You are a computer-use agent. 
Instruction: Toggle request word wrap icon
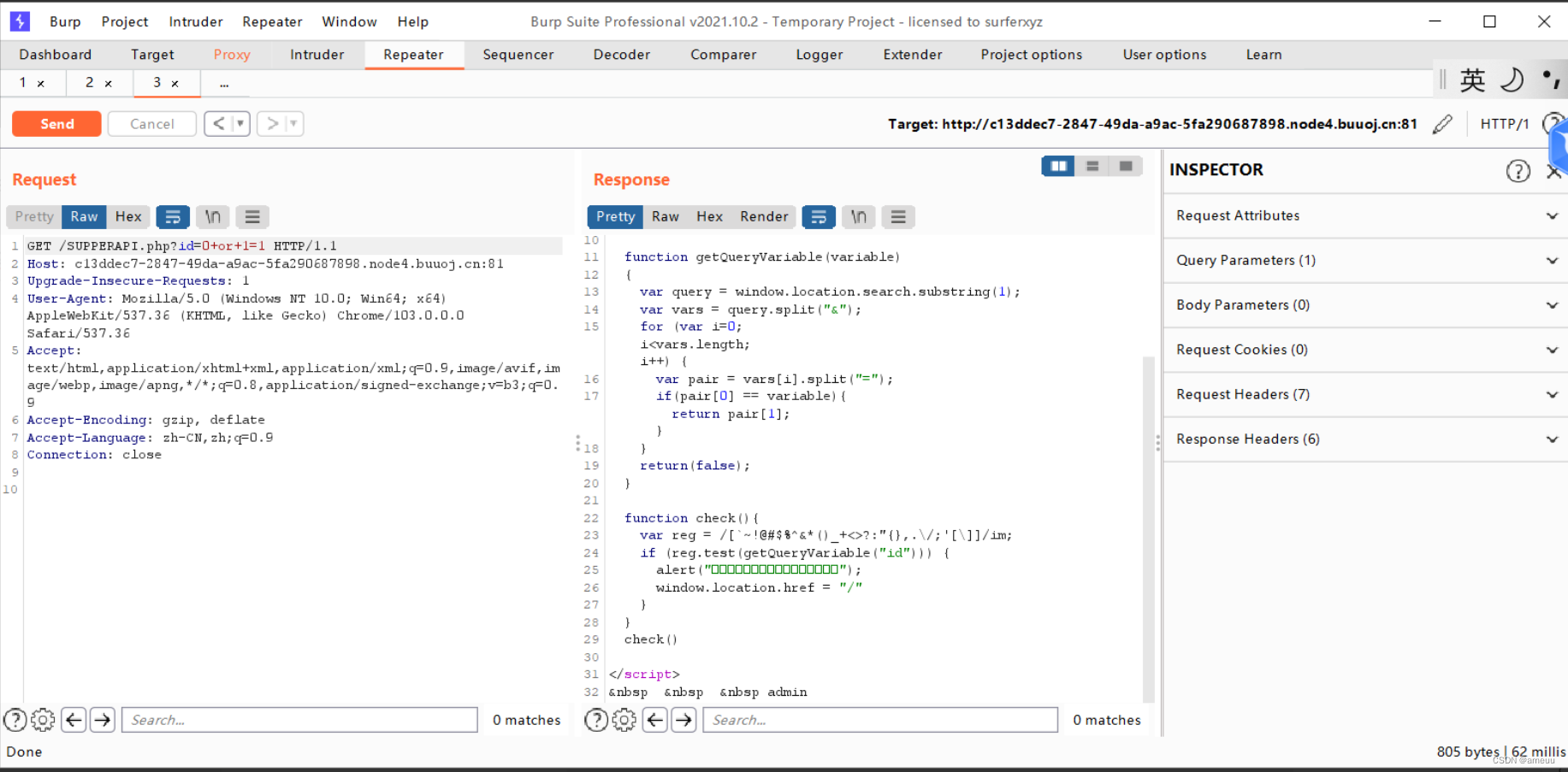(173, 217)
